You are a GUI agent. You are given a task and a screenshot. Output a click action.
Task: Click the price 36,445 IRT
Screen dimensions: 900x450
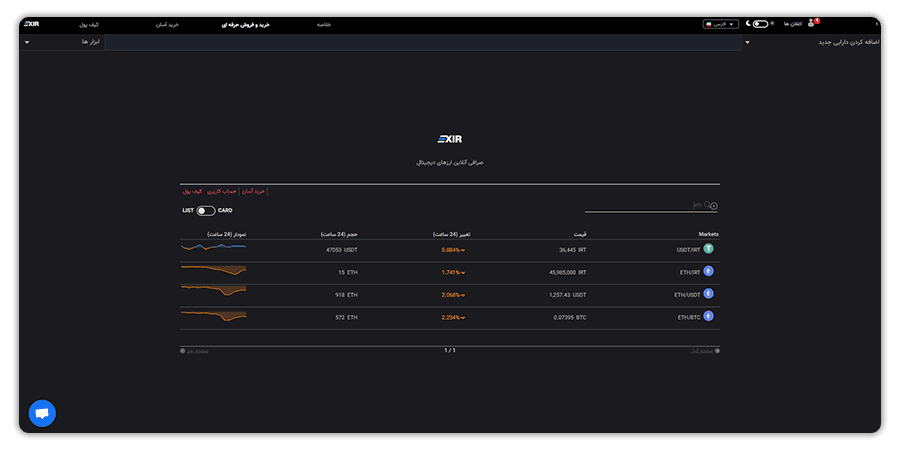point(573,250)
